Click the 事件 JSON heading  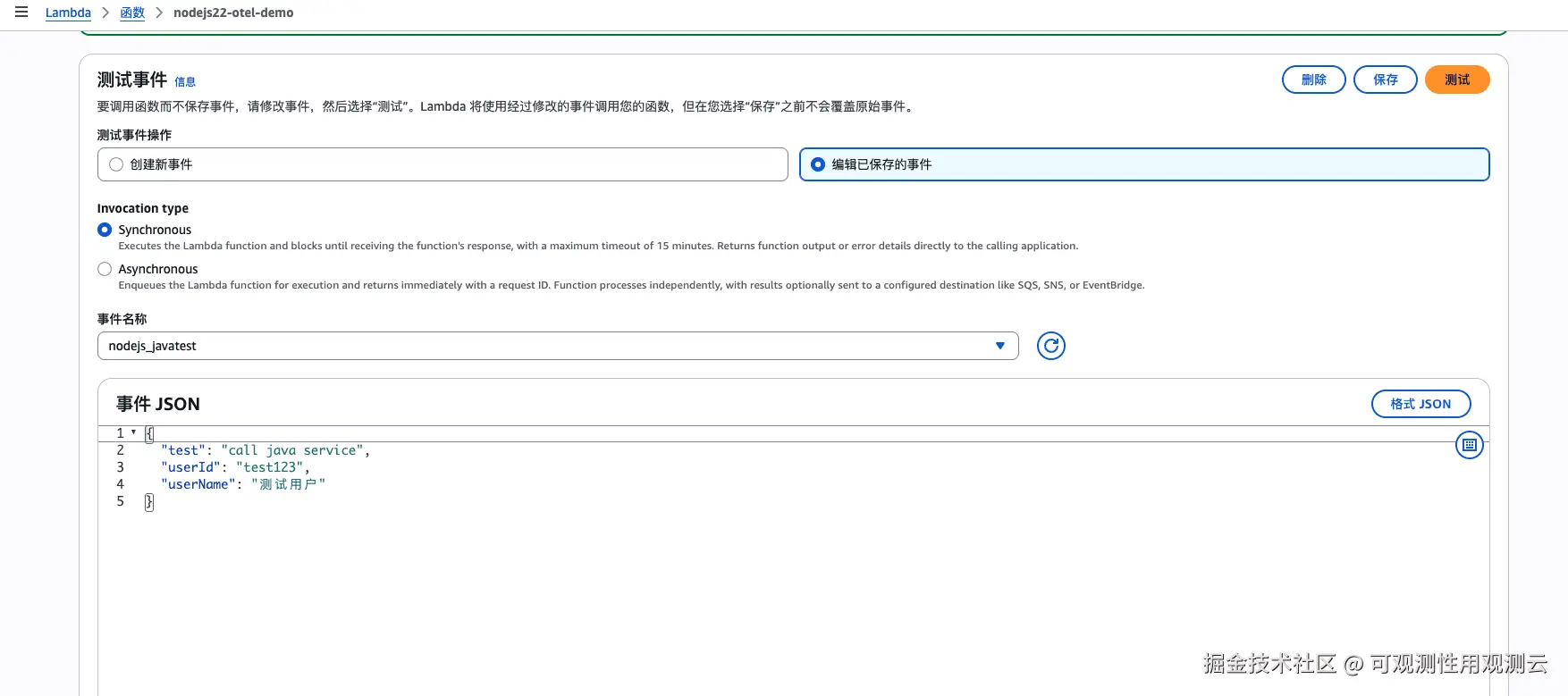[158, 404]
